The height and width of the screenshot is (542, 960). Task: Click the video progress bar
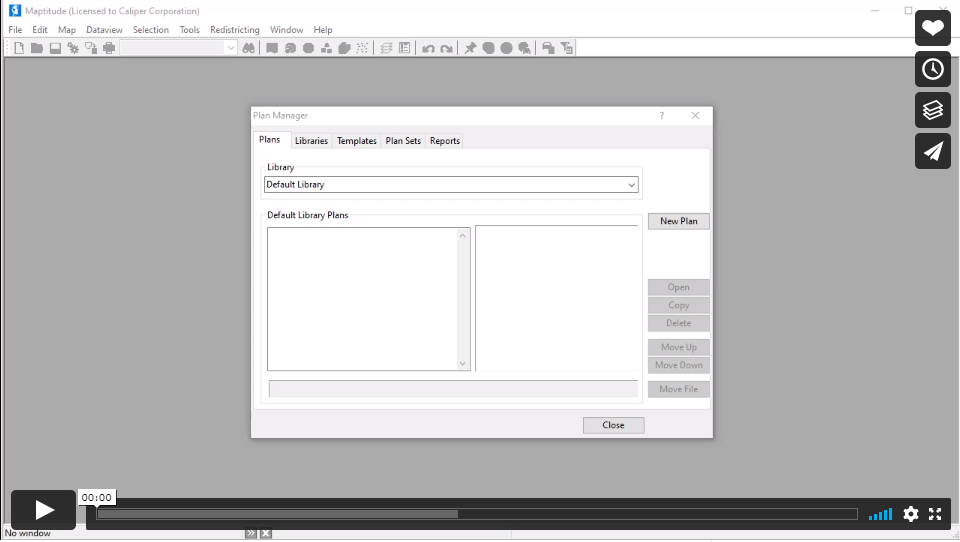click(477, 514)
